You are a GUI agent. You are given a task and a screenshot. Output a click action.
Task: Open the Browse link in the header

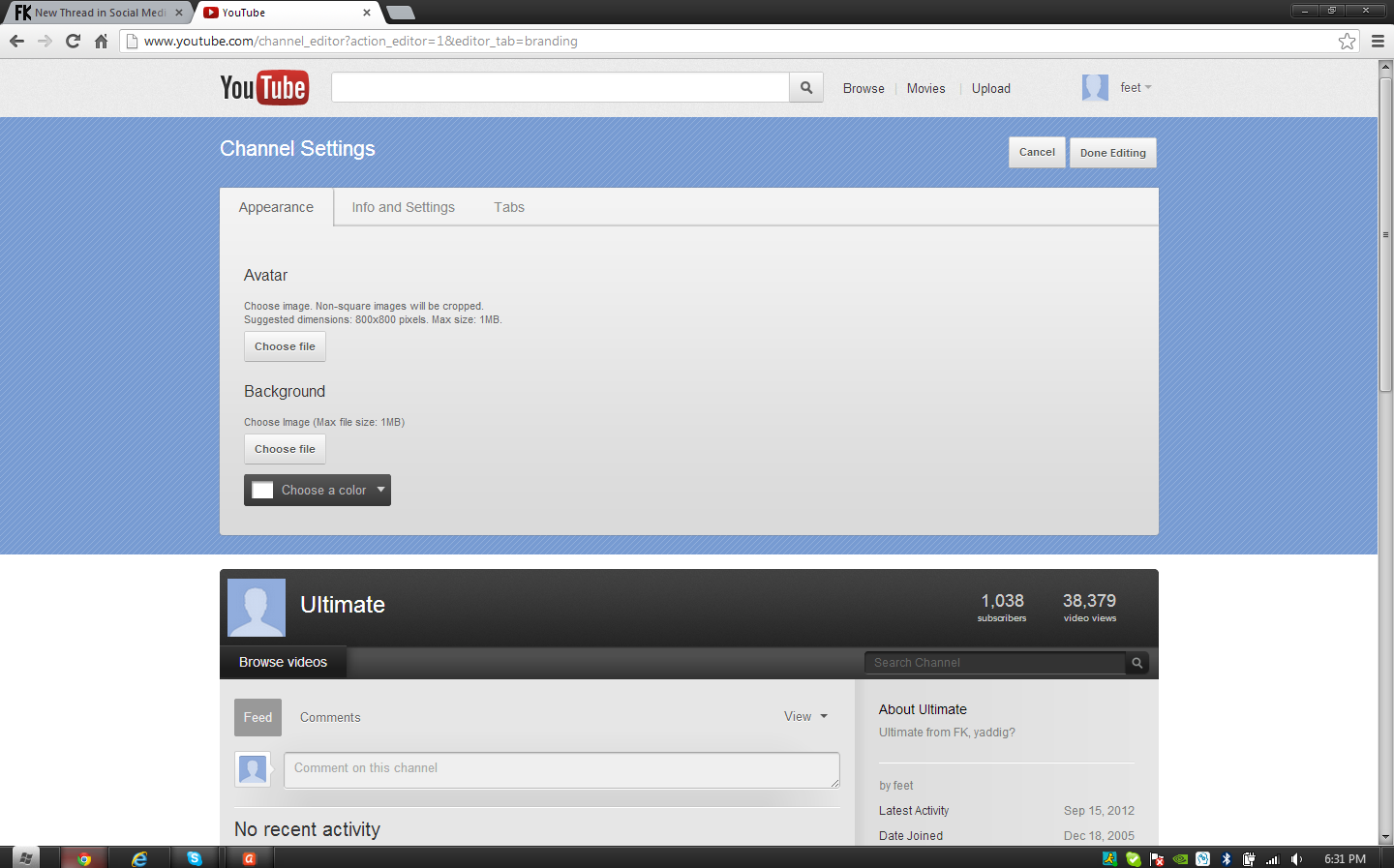(864, 88)
